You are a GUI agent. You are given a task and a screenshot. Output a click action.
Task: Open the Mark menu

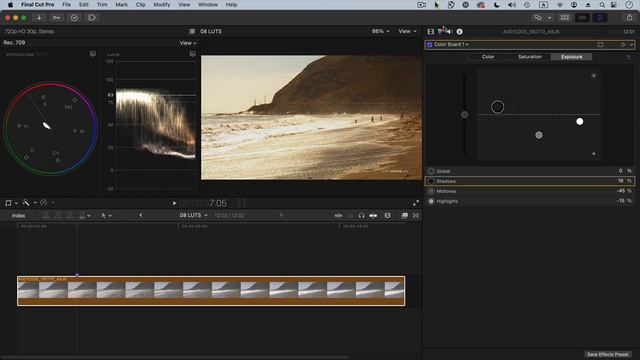[x=121, y=4]
